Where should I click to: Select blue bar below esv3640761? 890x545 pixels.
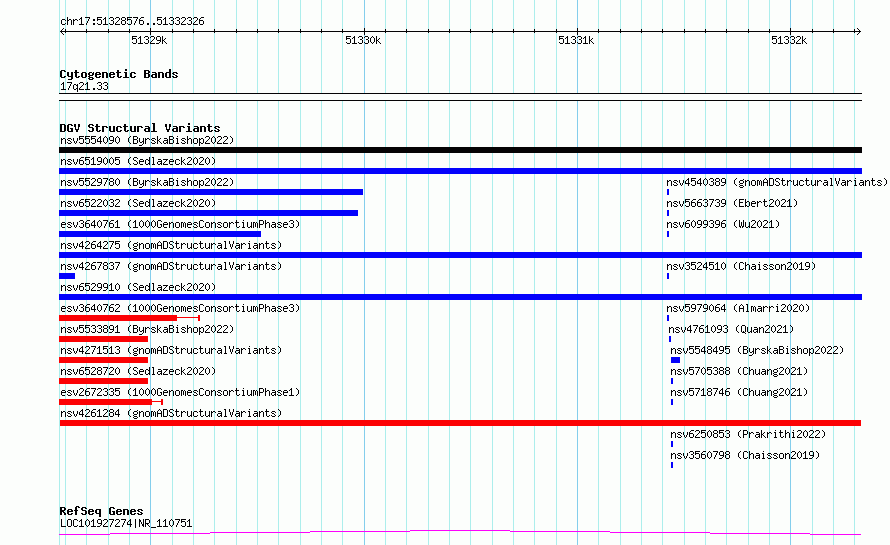coord(160,234)
